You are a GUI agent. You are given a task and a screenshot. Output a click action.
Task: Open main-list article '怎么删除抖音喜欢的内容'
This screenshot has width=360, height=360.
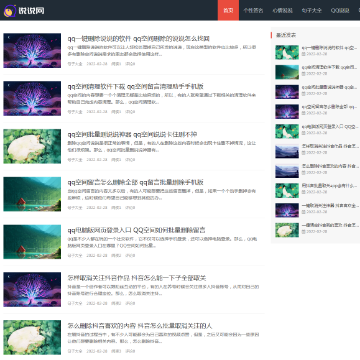(140, 326)
